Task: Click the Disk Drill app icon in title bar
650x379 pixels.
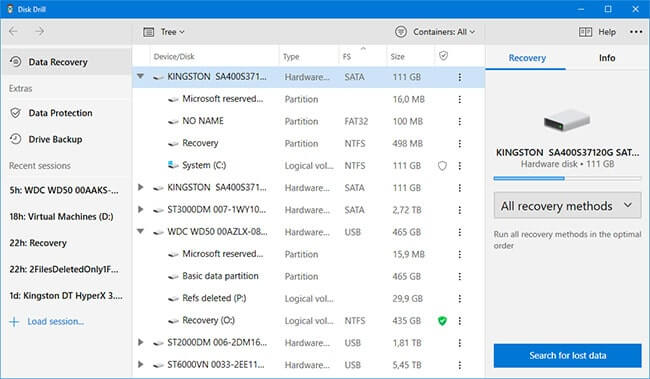Action: coord(10,9)
